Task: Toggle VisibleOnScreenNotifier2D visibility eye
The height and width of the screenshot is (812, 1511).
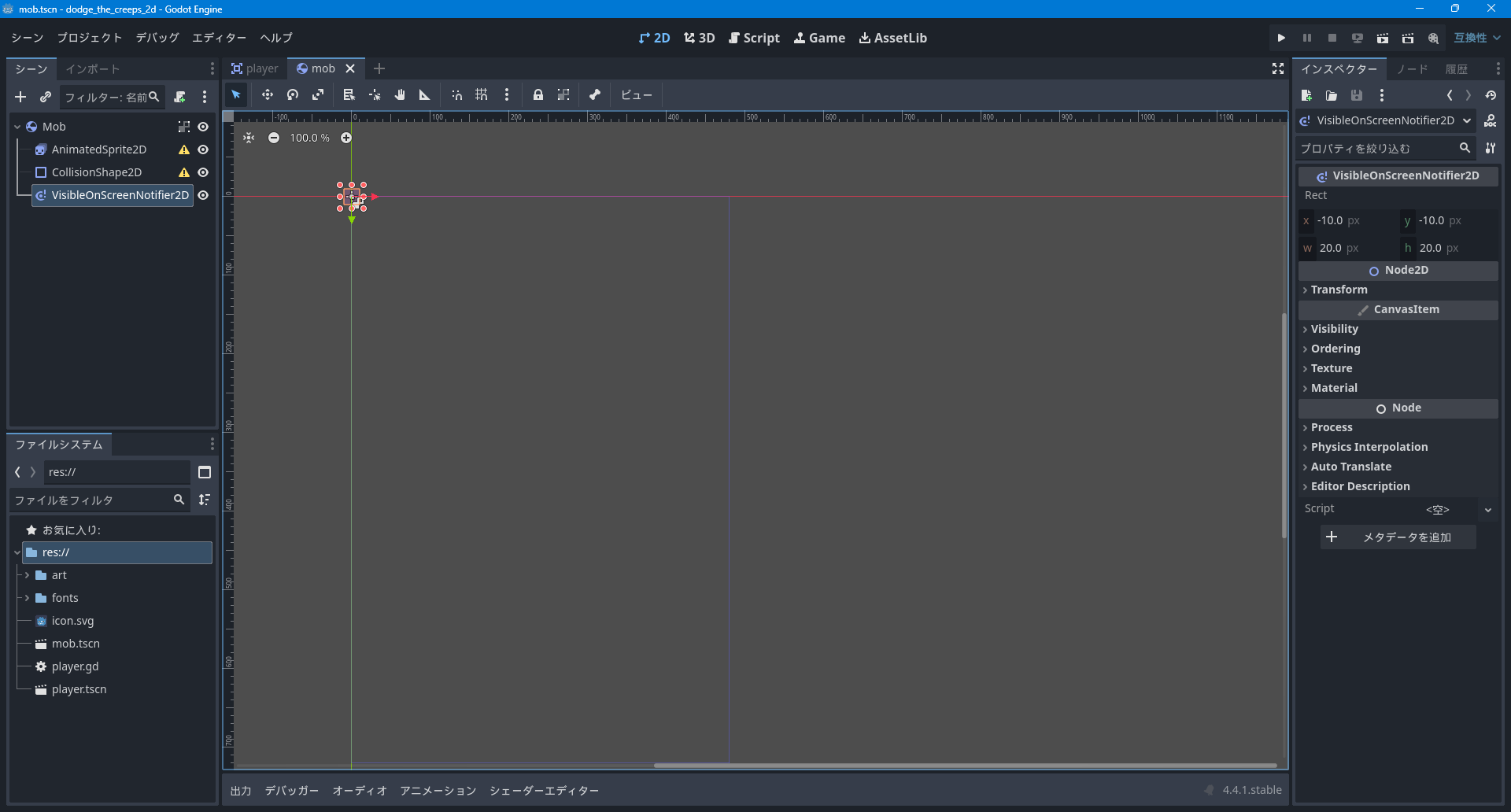Action: pyautogui.click(x=203, y=195)
